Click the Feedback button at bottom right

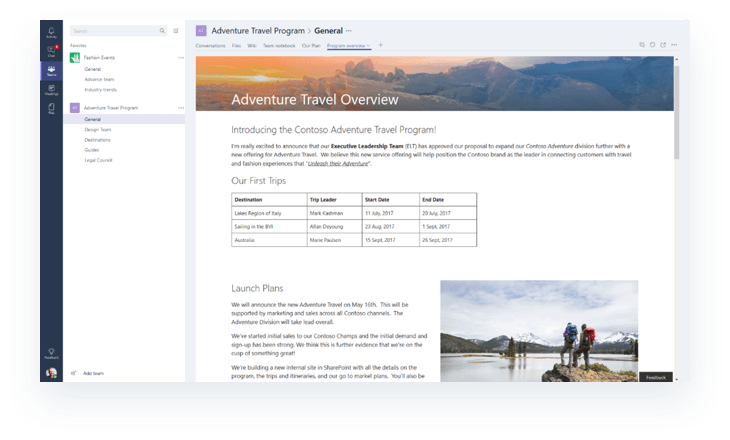656,377
